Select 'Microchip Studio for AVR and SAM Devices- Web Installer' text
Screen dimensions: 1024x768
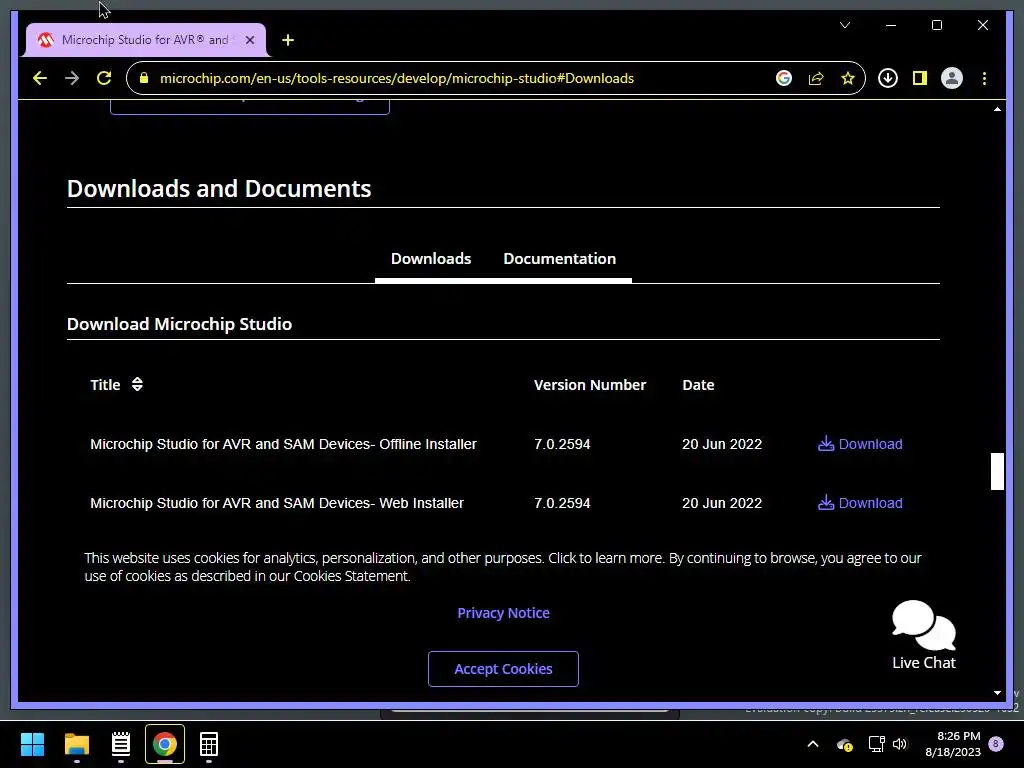point(277,503)
